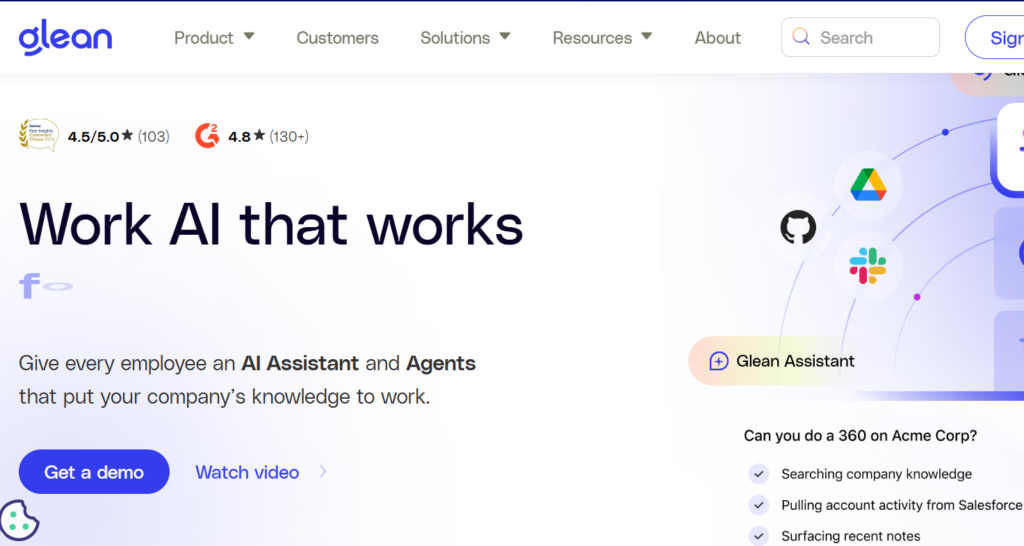Open the cookie preferences icon
Viewport: 1024px width, 546px height.
[19, 521]
